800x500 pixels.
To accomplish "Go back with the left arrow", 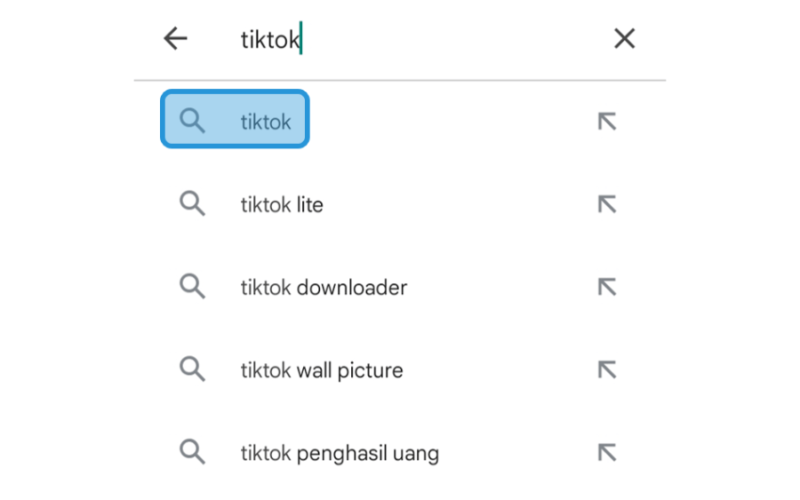I will click(x=176, y=38).
